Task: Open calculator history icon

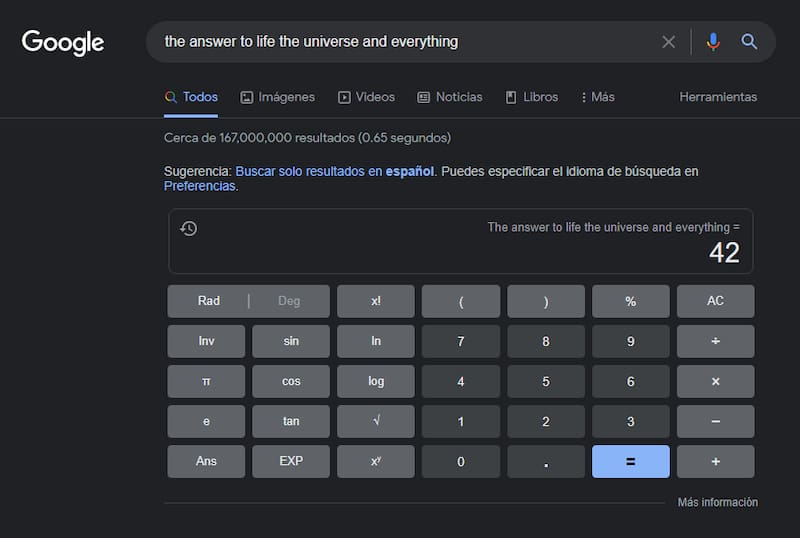Action: pyautogui.click(x=189, y=228)
